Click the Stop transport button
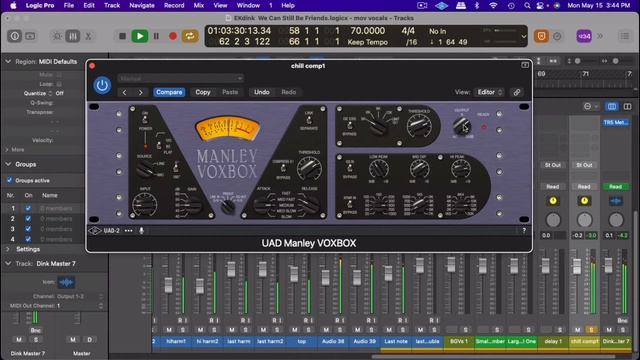 [x=122, y=36]
